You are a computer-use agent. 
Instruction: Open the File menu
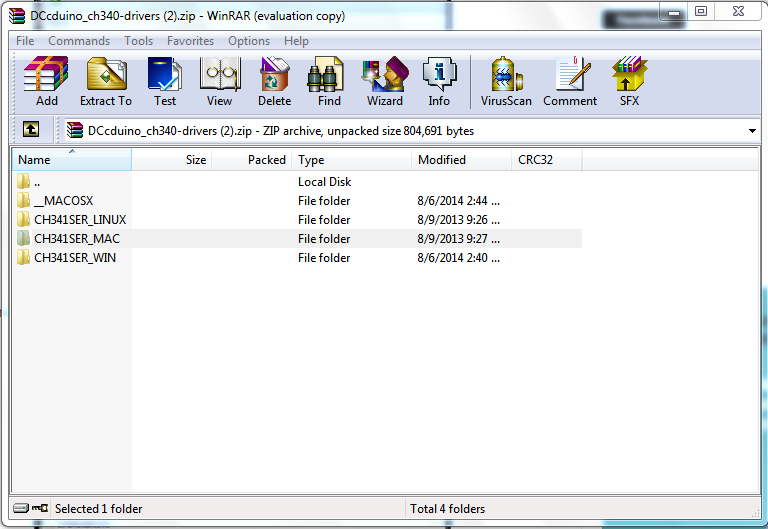point(25,41)
